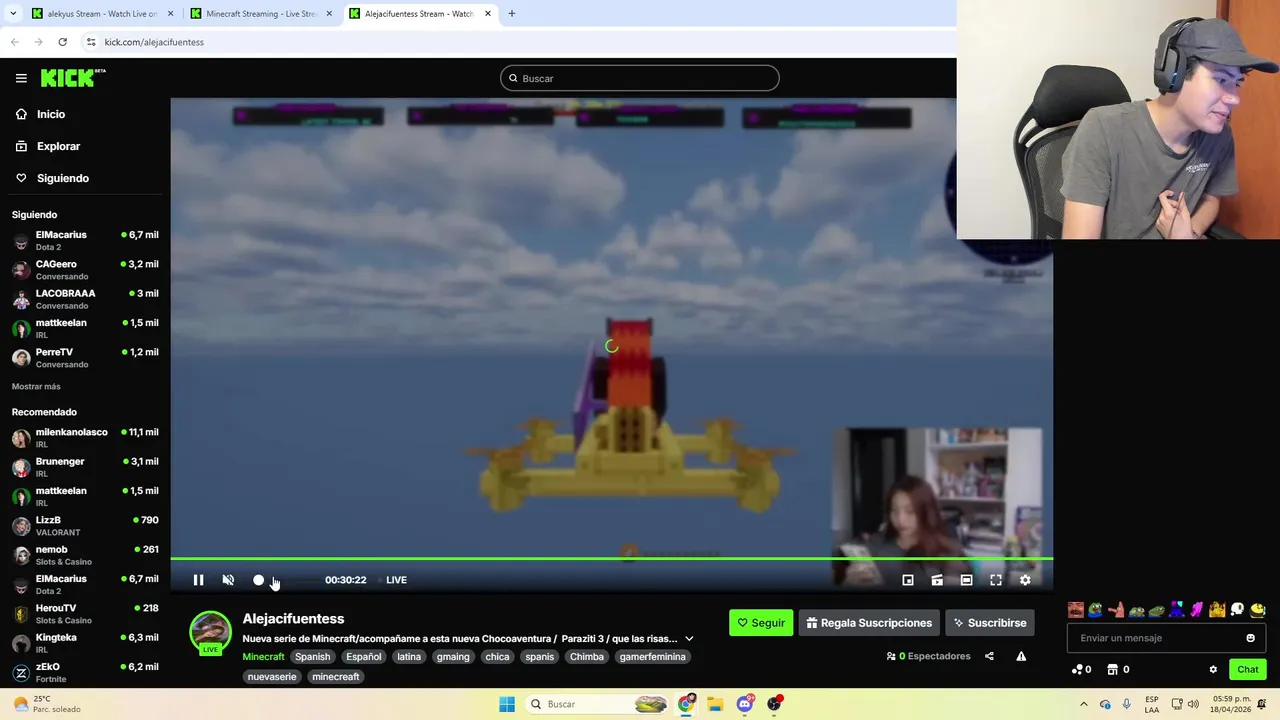Screen dimensions: 1280x720
Task: Open File Explorer from taskbar
Action: 715,704
